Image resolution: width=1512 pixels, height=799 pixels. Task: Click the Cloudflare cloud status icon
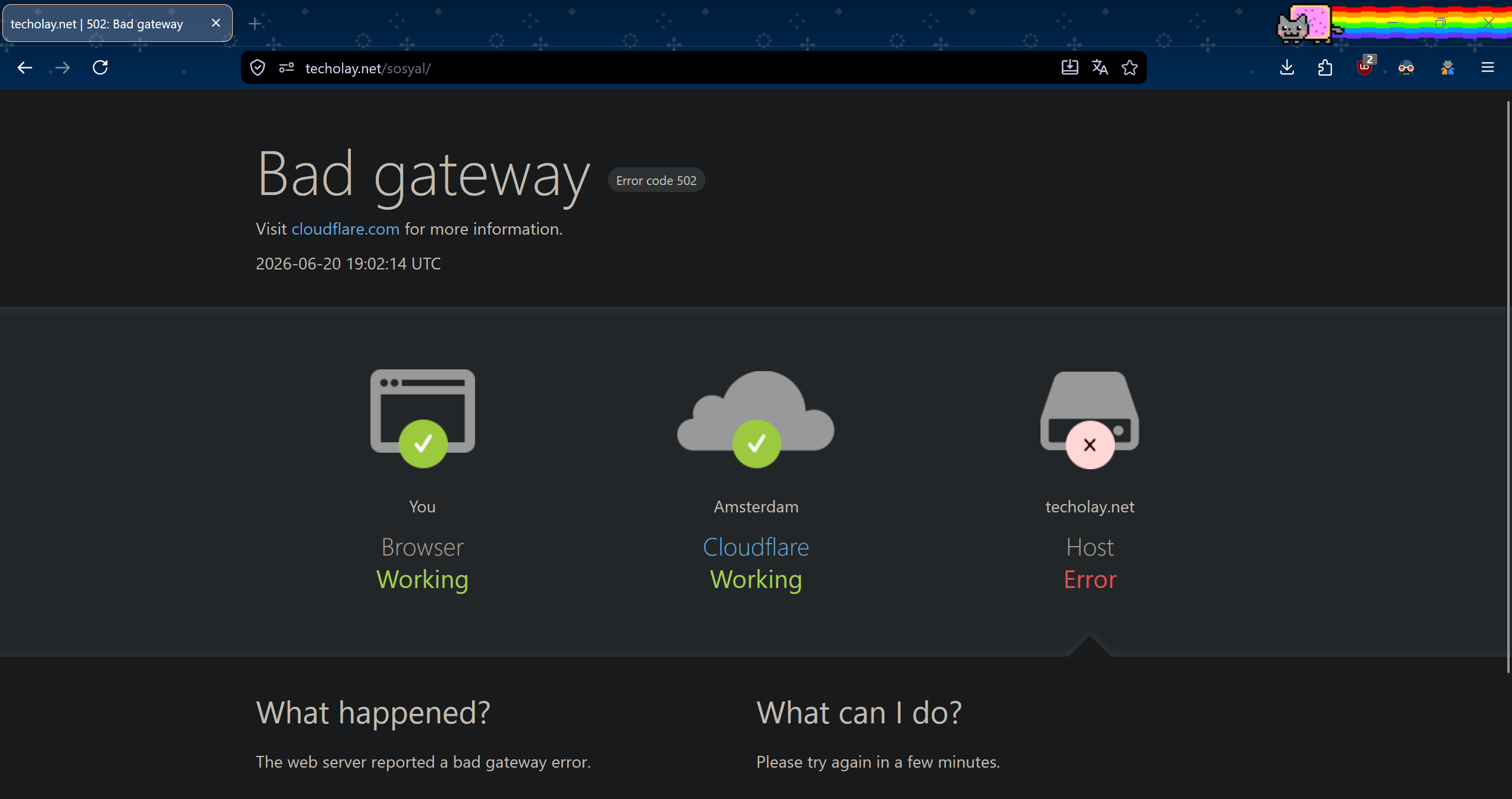756,418
